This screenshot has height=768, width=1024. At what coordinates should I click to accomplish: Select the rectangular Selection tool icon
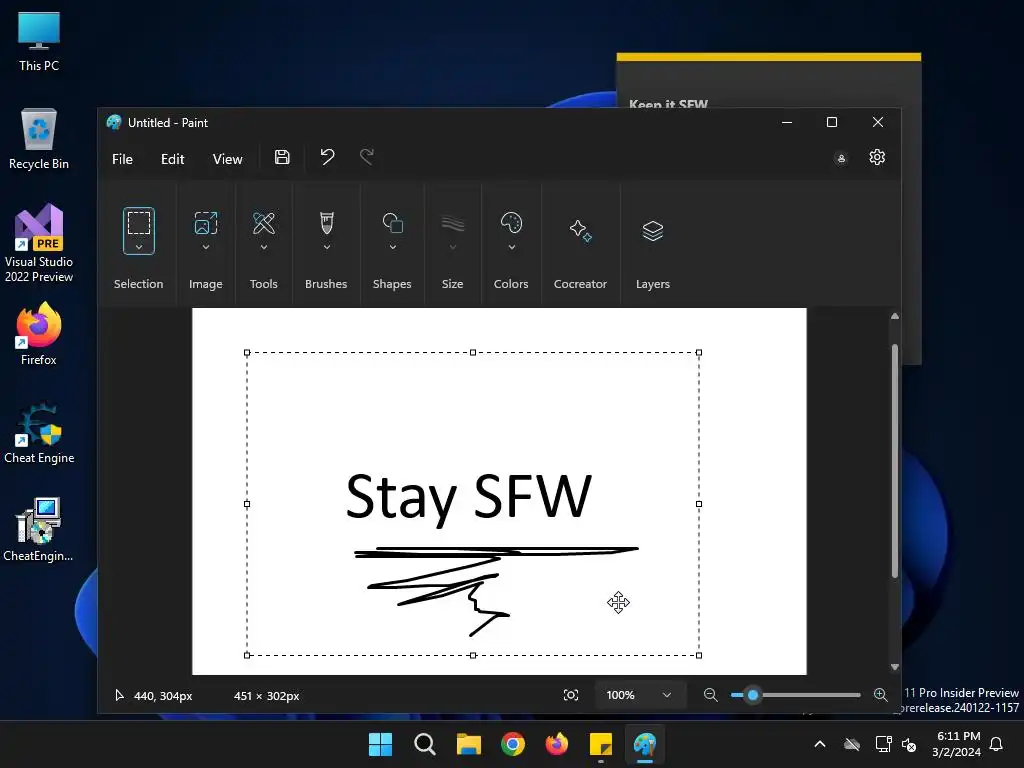[x=138, y=223]
